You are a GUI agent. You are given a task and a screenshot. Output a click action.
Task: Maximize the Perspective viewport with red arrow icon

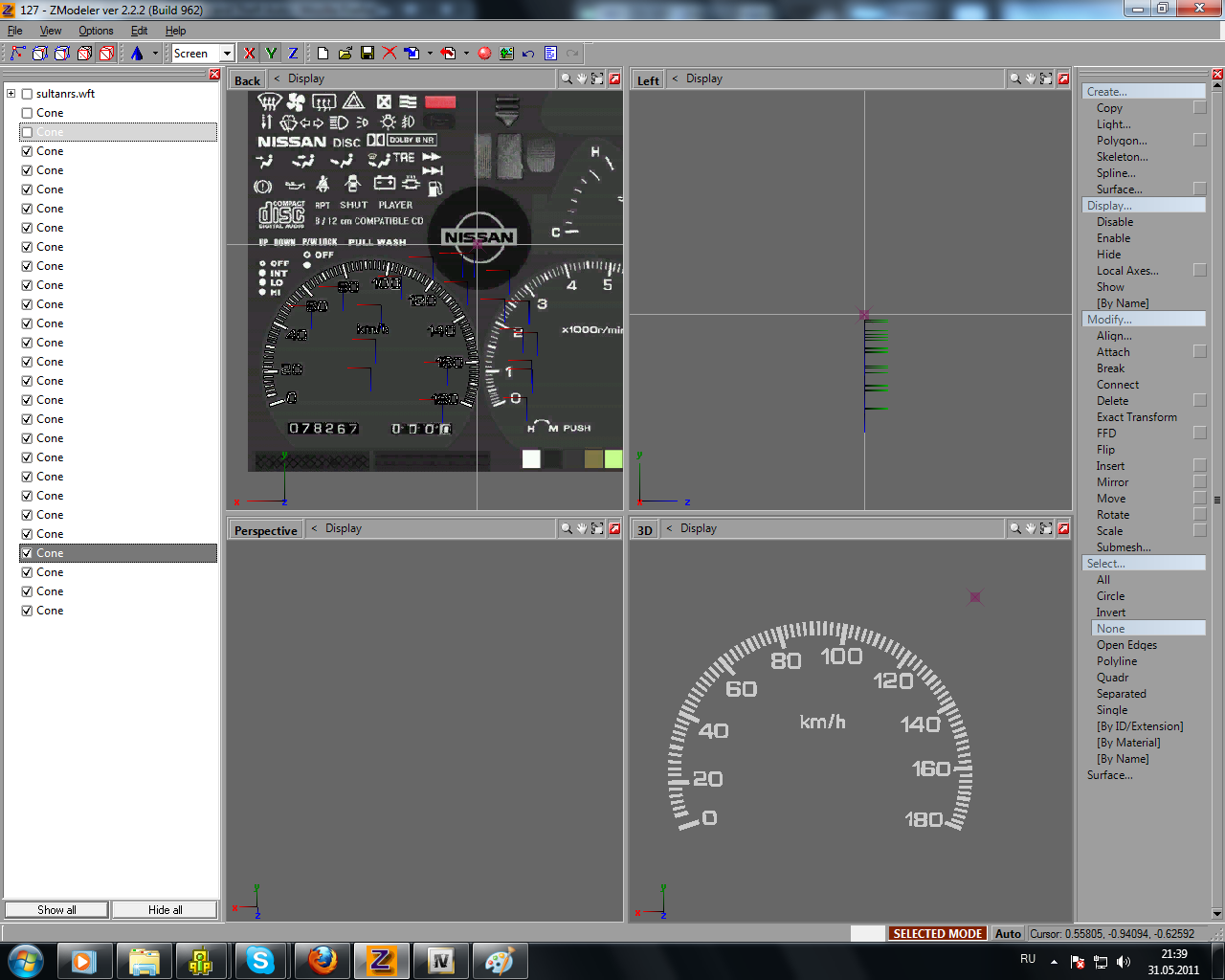pyautogui.click(x=614, y=528)
